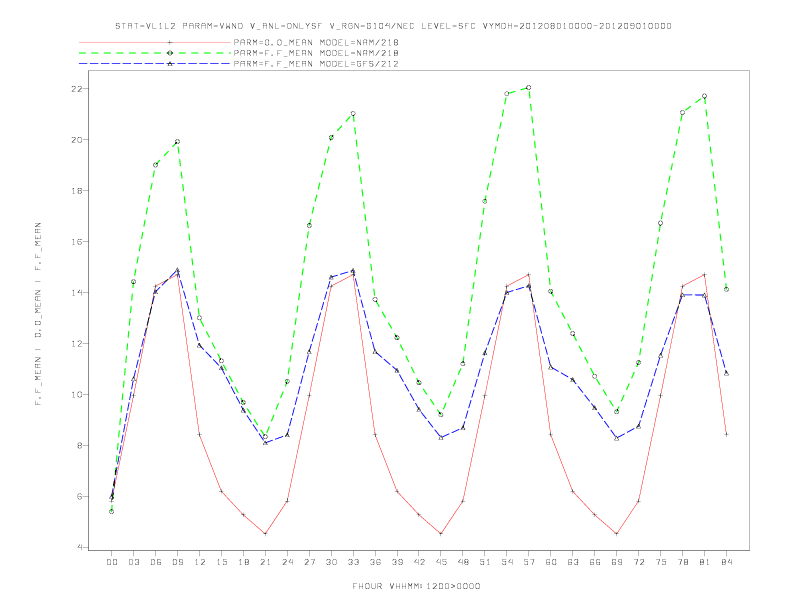Viewport: 792px width, 612px height.
Task: Click x-axis tick label 24
Action: coord(287,562)
